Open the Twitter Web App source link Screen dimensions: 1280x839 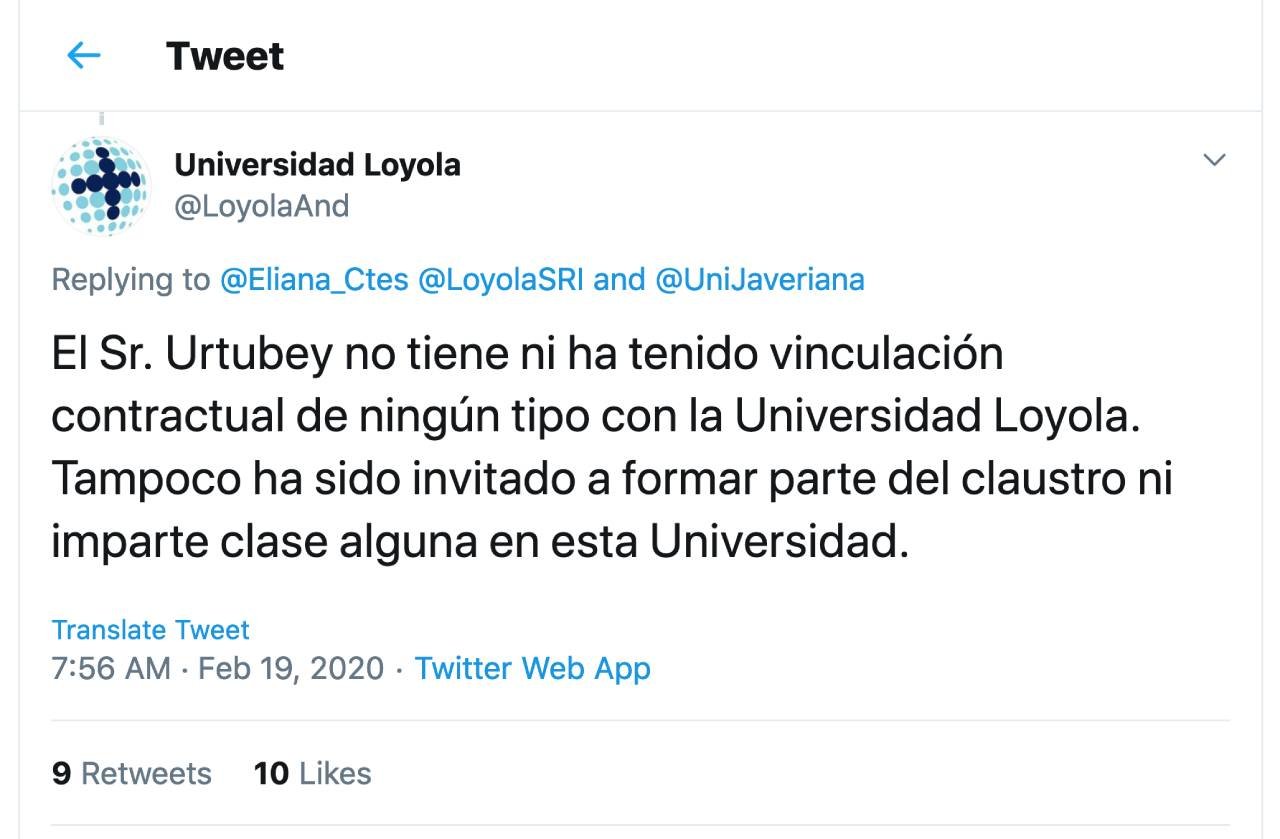pyautogui.click(x=532, y=668)
